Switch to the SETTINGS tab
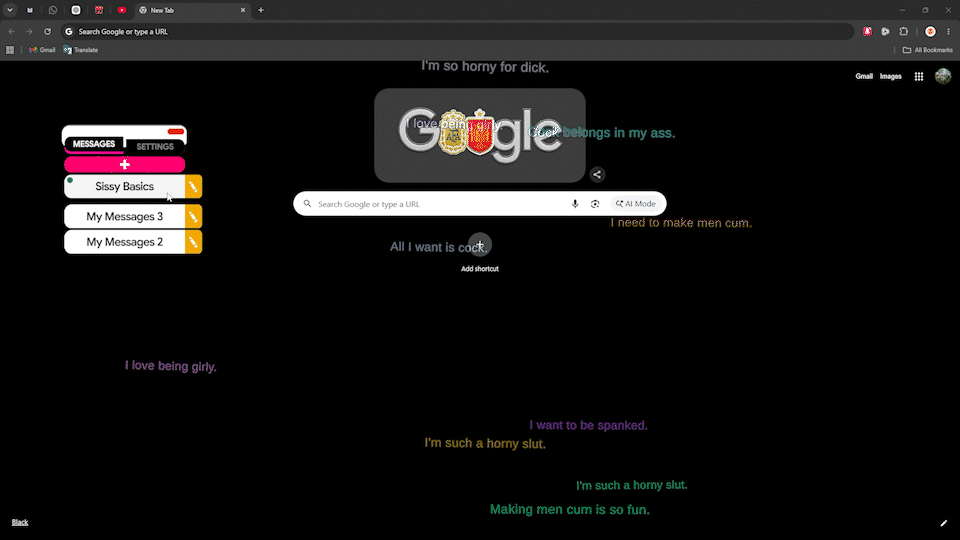Image resolution: width=960 pixels, height=540 pixels. click(x=155, y=146)
